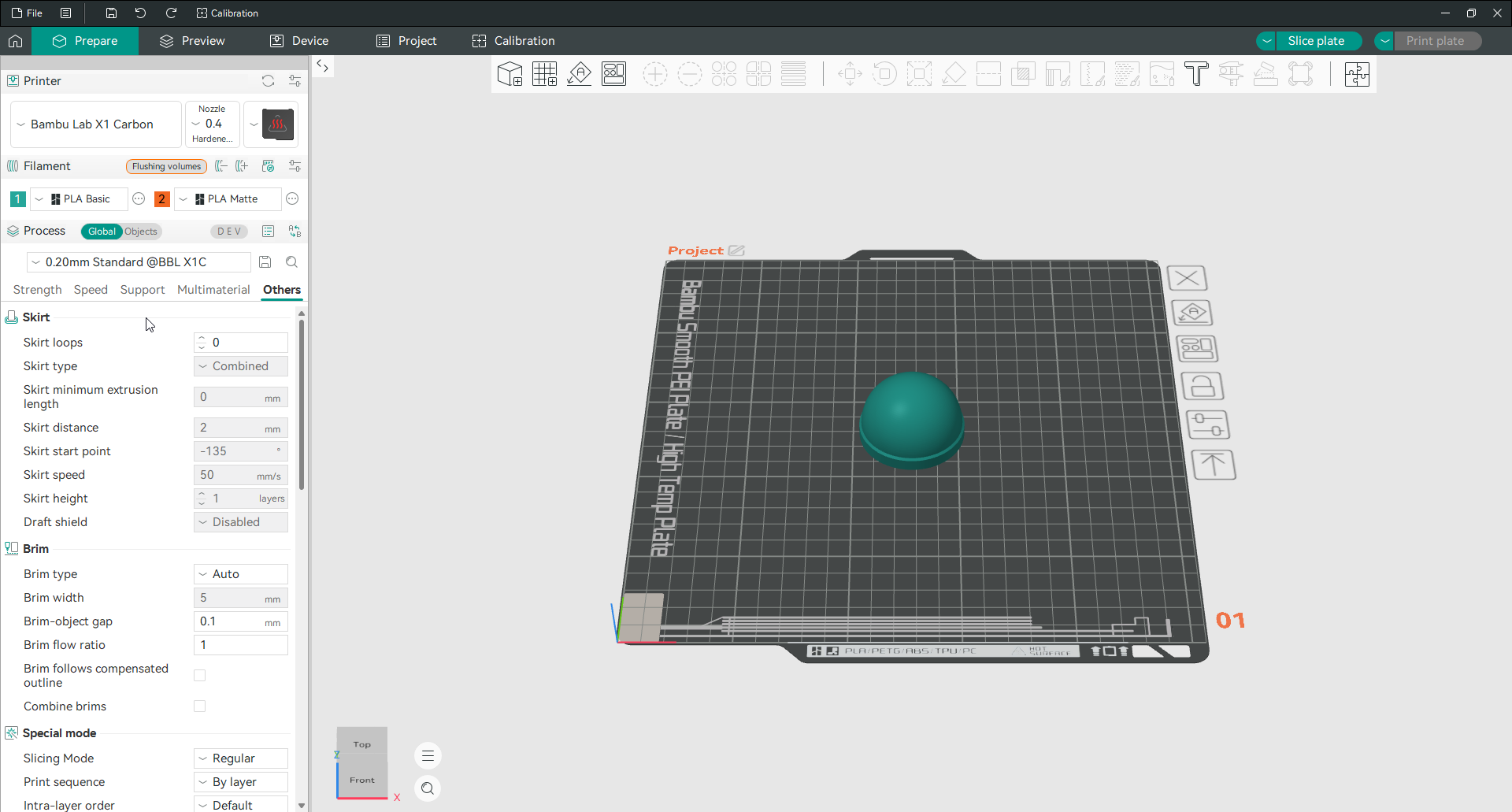Open the Skirt type Combined dropdown

(x=241, y=366)
